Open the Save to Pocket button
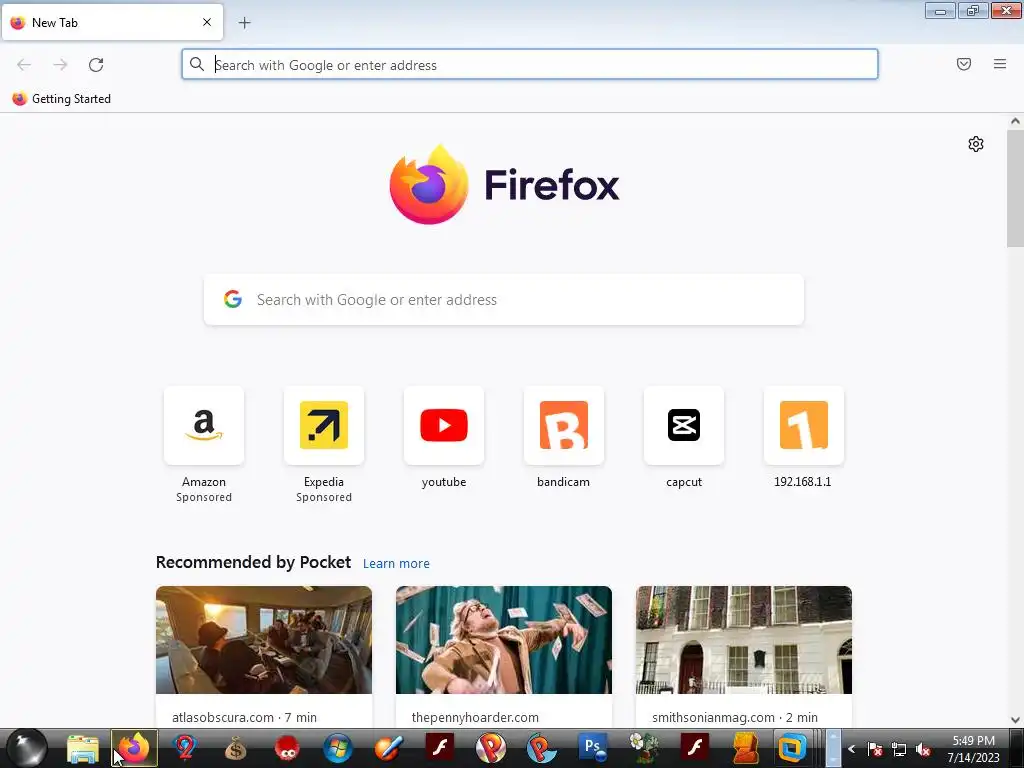This screenshot has width=1024, height=768. [964, 64]
